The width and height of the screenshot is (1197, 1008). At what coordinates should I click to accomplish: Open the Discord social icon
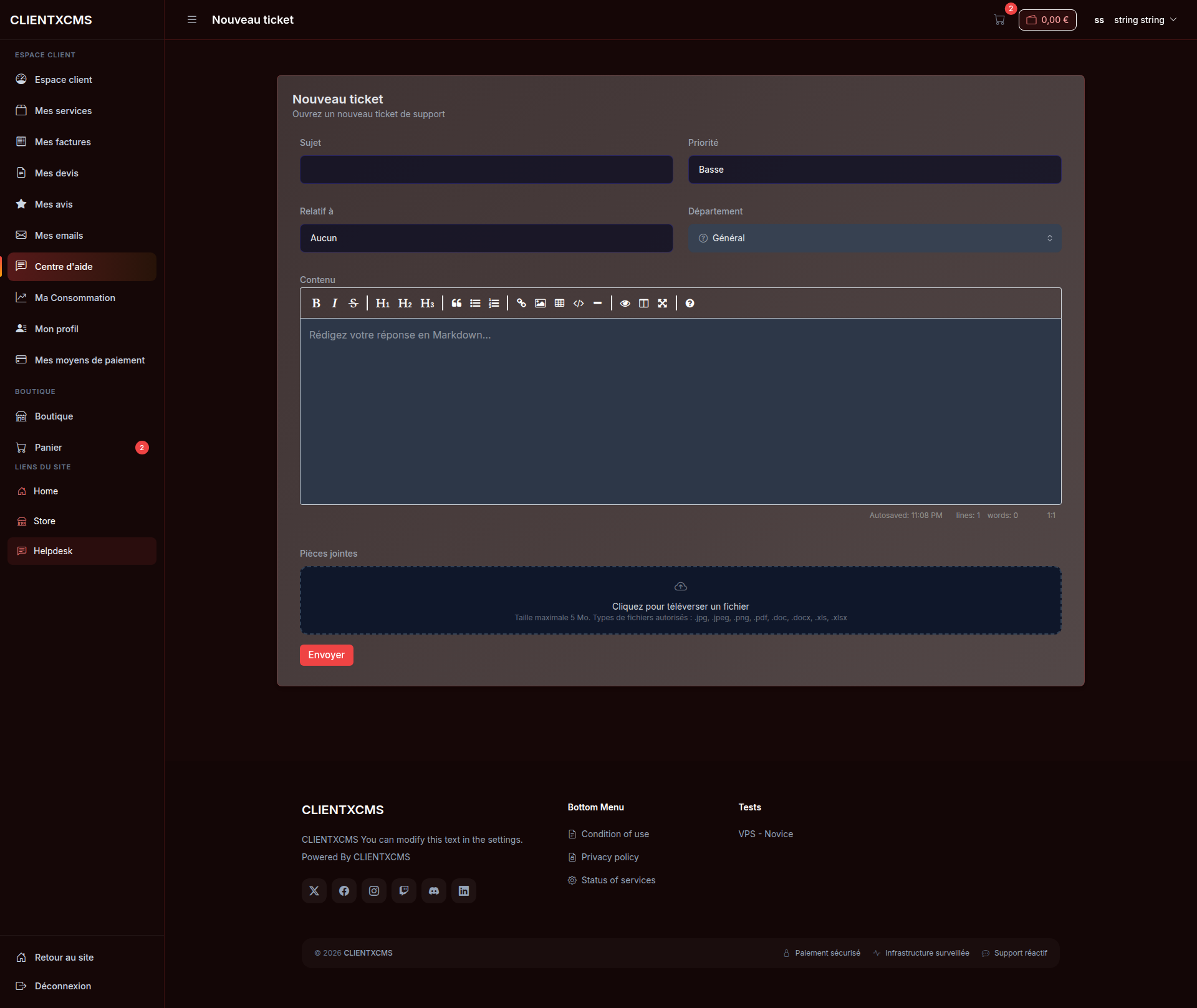coord(434,891)
